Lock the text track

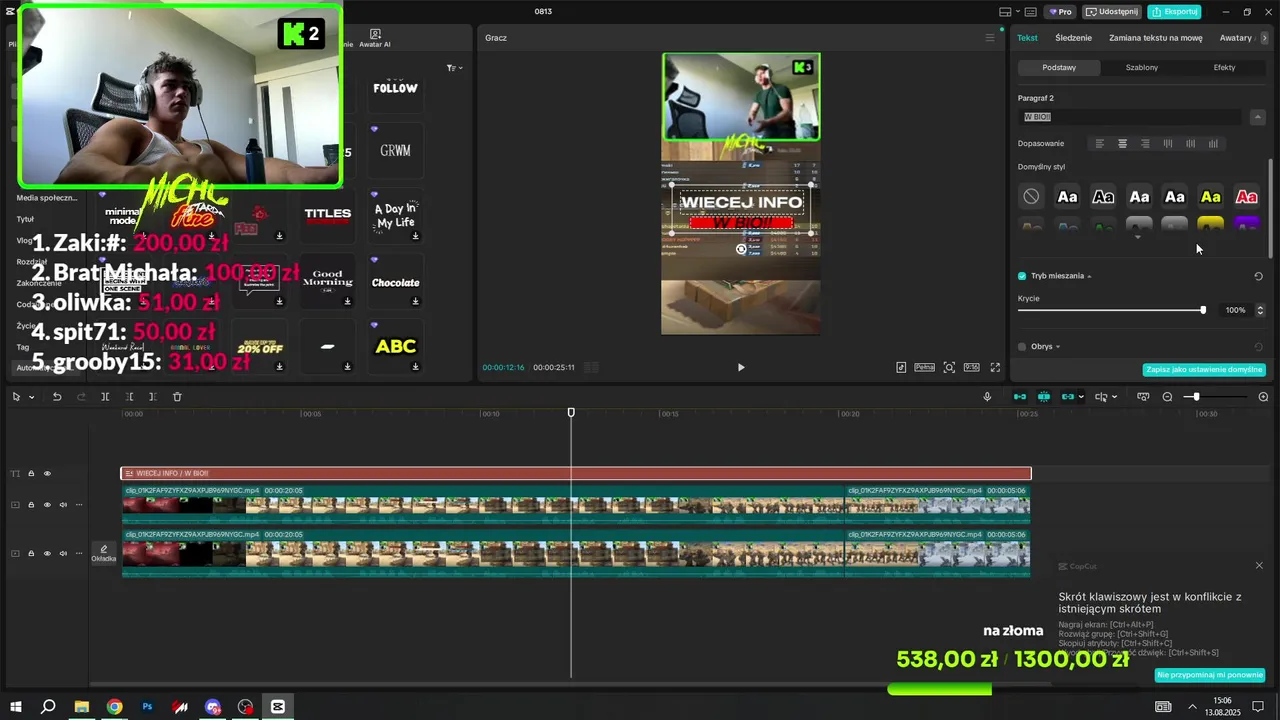31,474
